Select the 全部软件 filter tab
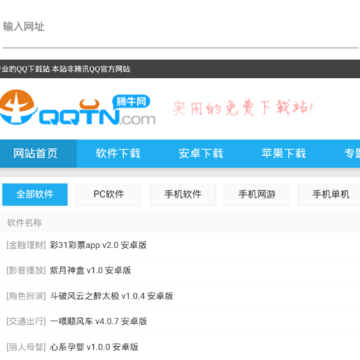This screenshot has width=360, height=360. click(35, 194)
